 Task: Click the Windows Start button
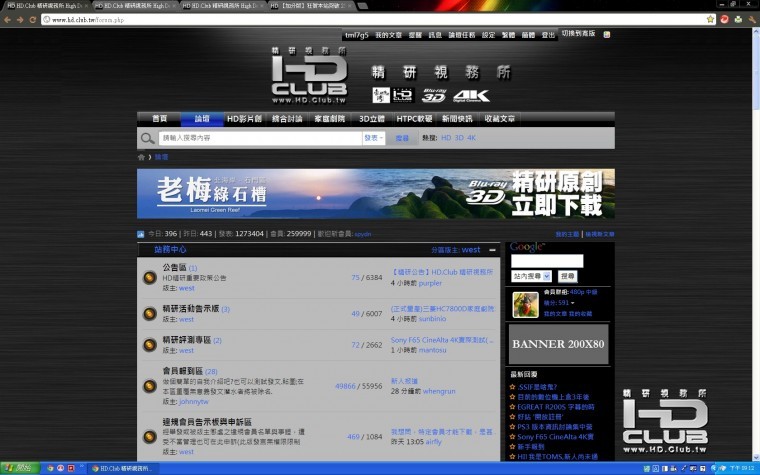[19, 468]
